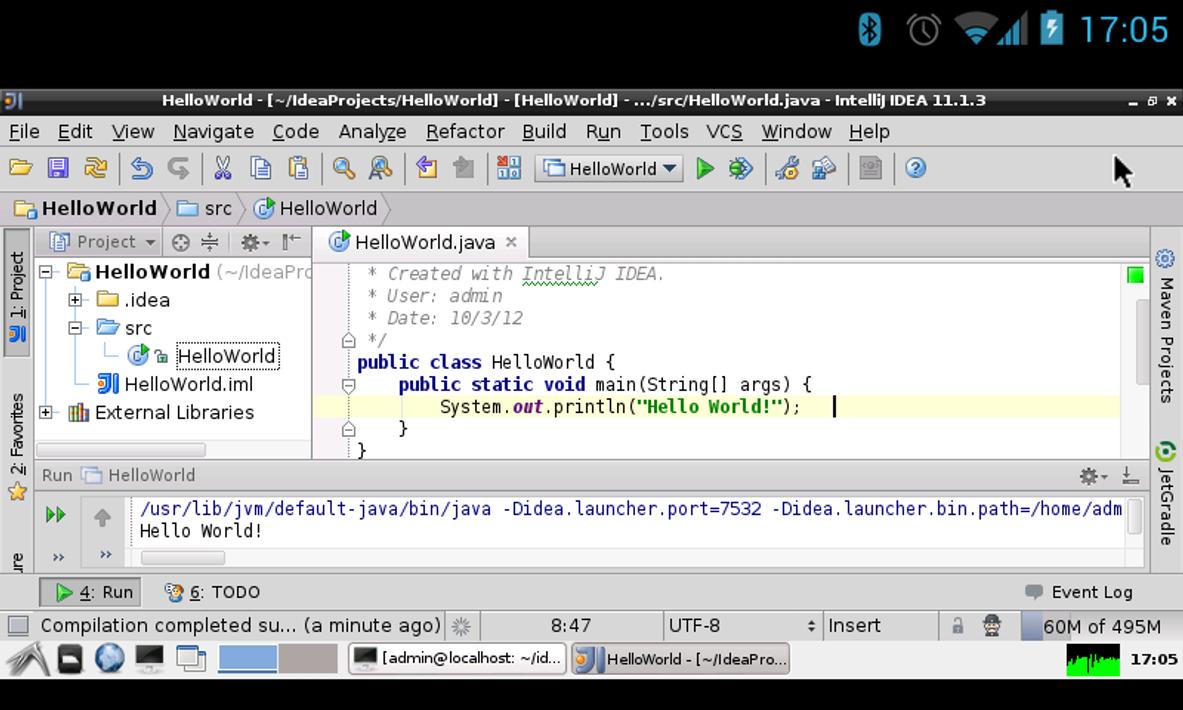The width and height of the screenshot is (1183, 710).
Task: Open the VCS menu
Action: 724,131
